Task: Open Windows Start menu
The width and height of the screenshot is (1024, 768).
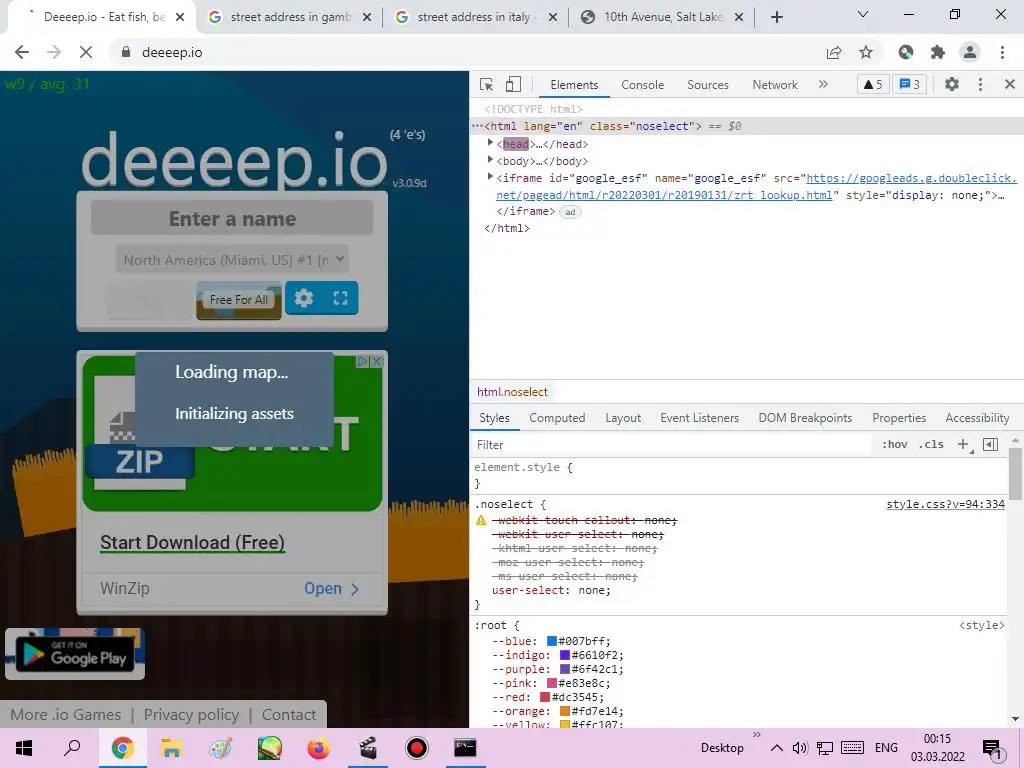Action: point(24,748)
